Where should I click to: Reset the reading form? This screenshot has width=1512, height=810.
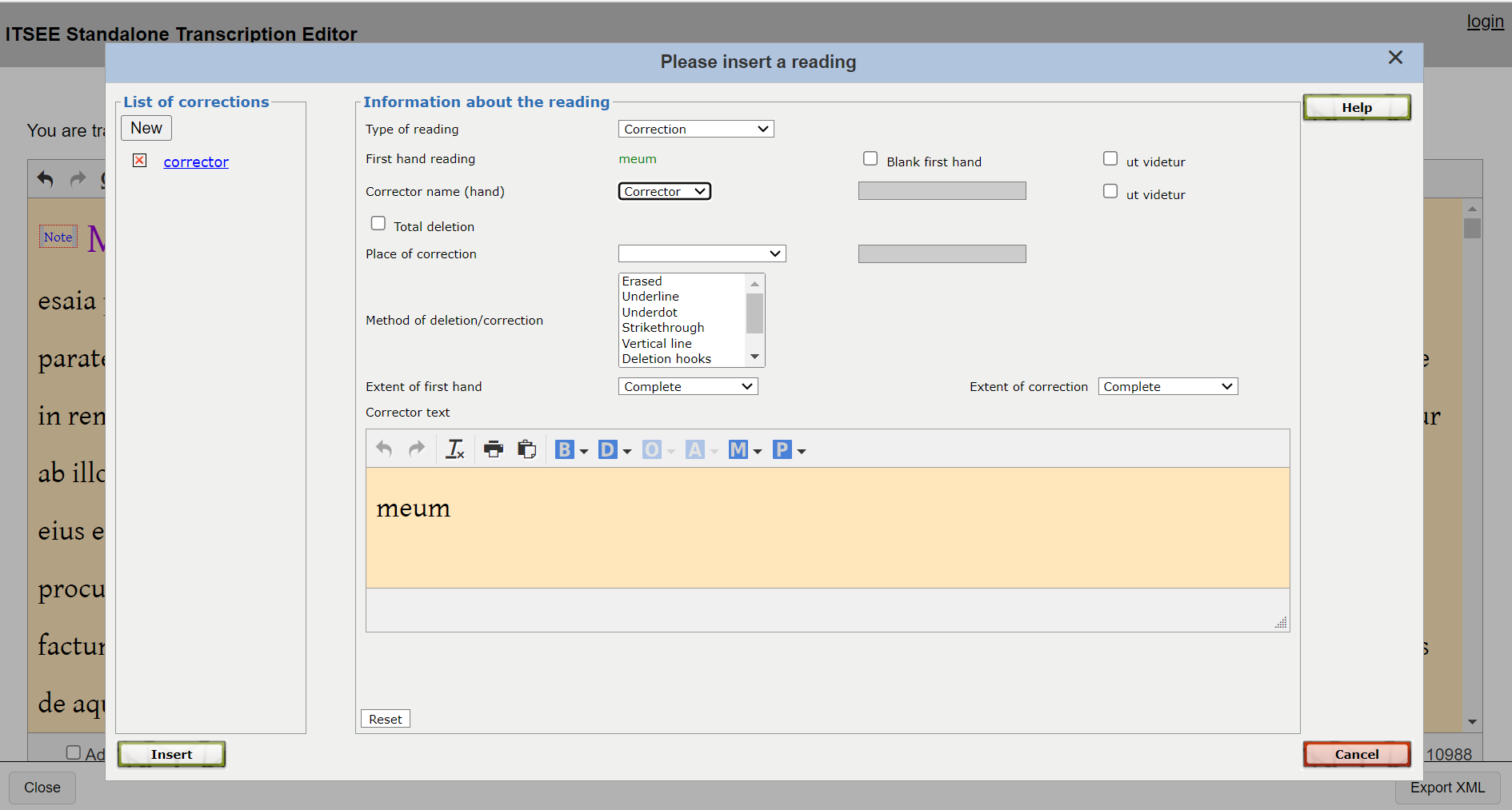[386, 719]
